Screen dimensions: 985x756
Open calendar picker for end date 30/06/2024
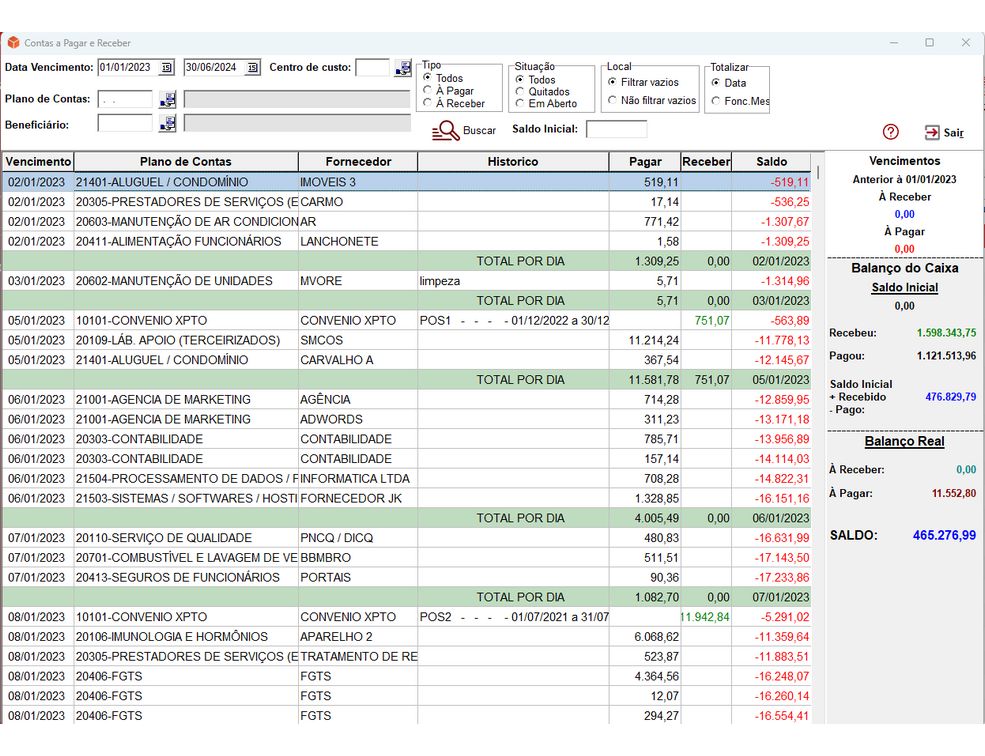click(x=253, y=68)
